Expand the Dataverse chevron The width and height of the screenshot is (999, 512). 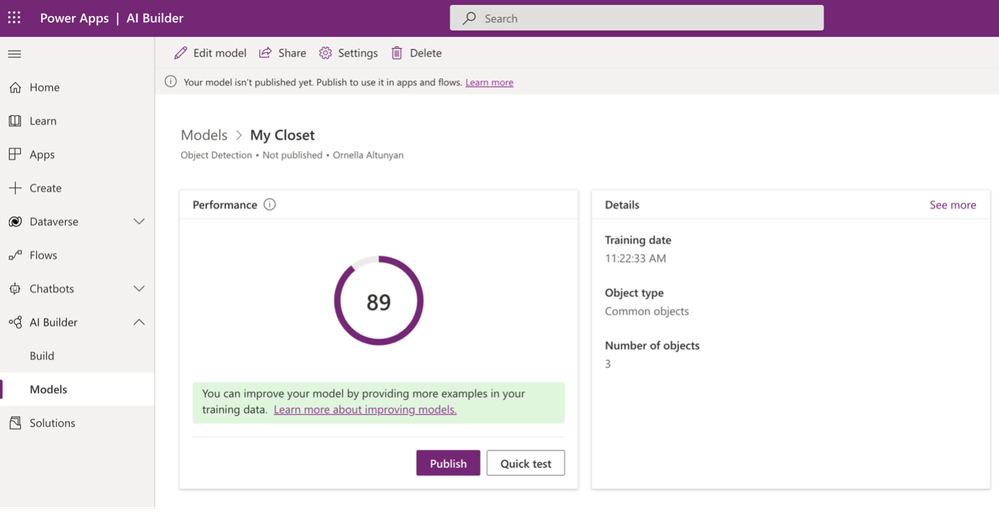tap(139, 222)
